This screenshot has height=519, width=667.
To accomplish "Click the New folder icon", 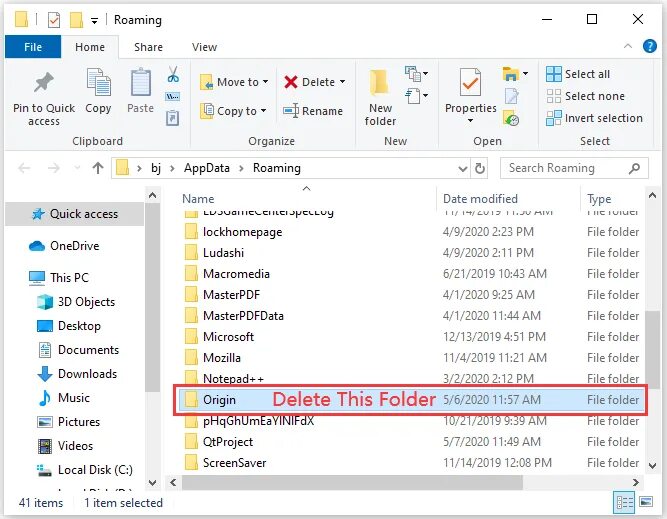I will 379,83.
